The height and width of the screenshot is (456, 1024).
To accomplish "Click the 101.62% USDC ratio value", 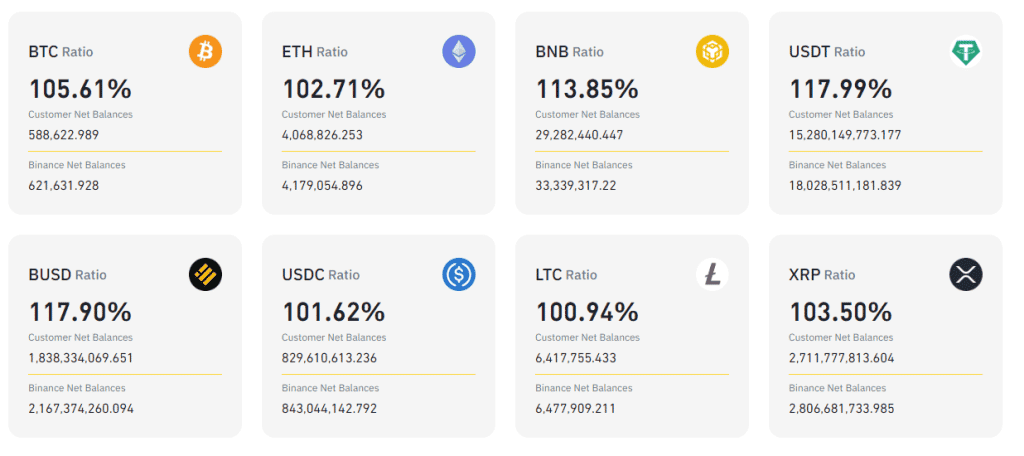I will tap(333, 312).
